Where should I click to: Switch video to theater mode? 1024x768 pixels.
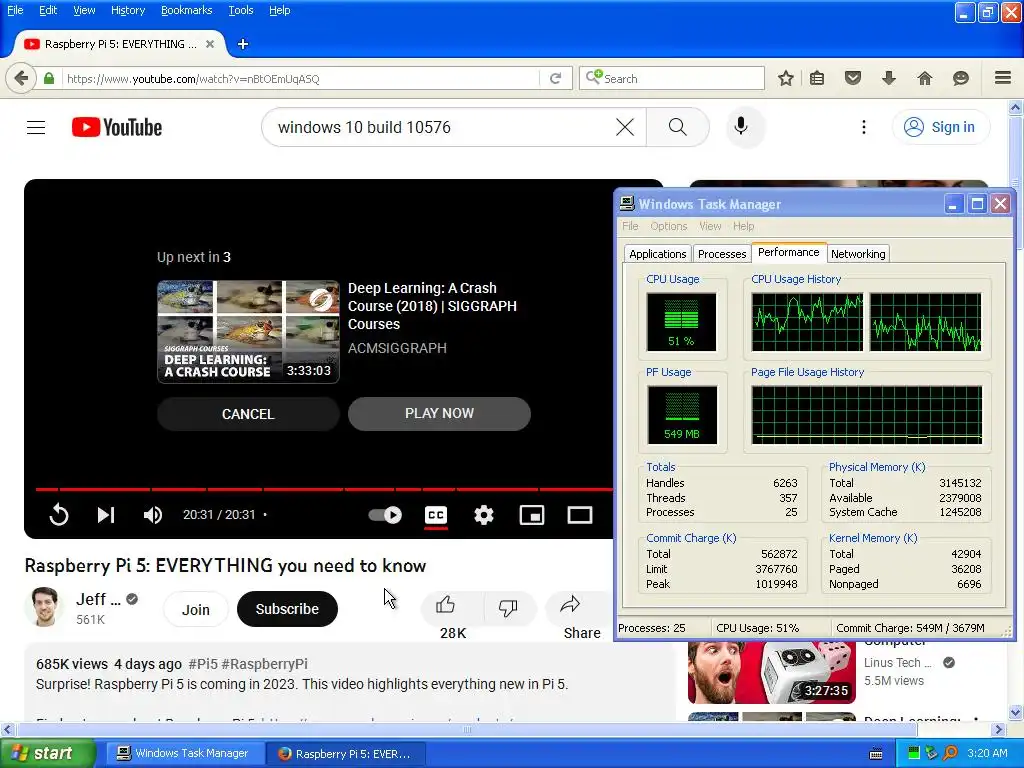pos(579,515)
